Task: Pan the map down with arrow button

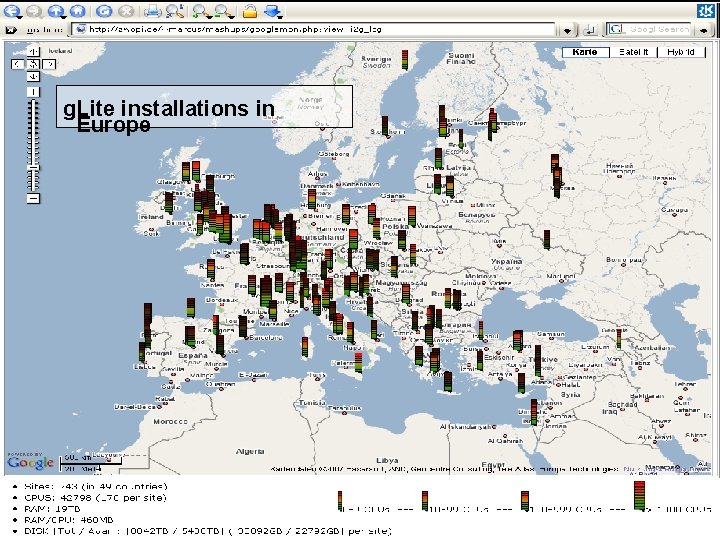Action: (x=33, y=77)
